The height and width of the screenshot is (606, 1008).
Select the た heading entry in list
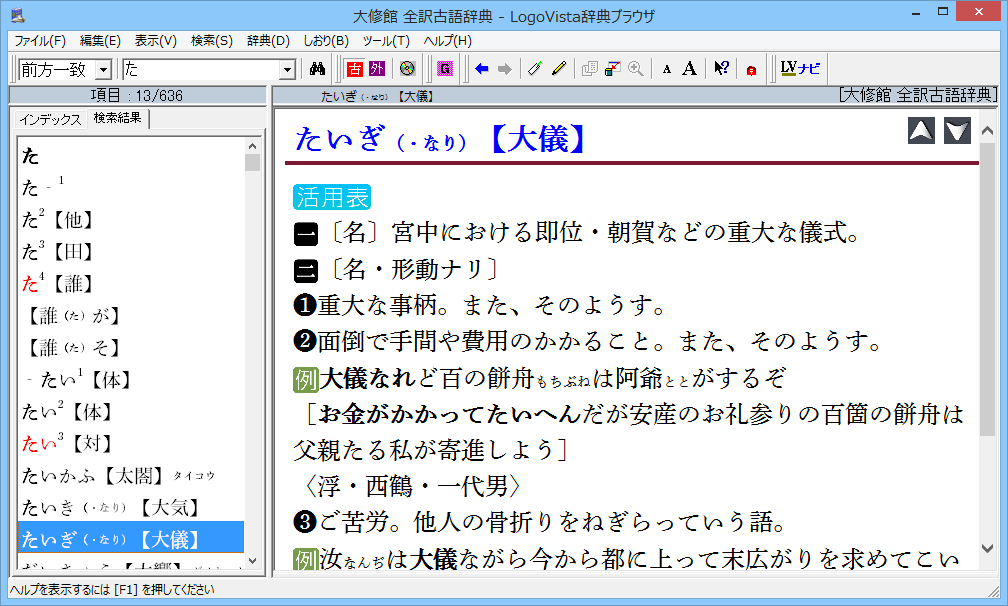coord(30,156)
